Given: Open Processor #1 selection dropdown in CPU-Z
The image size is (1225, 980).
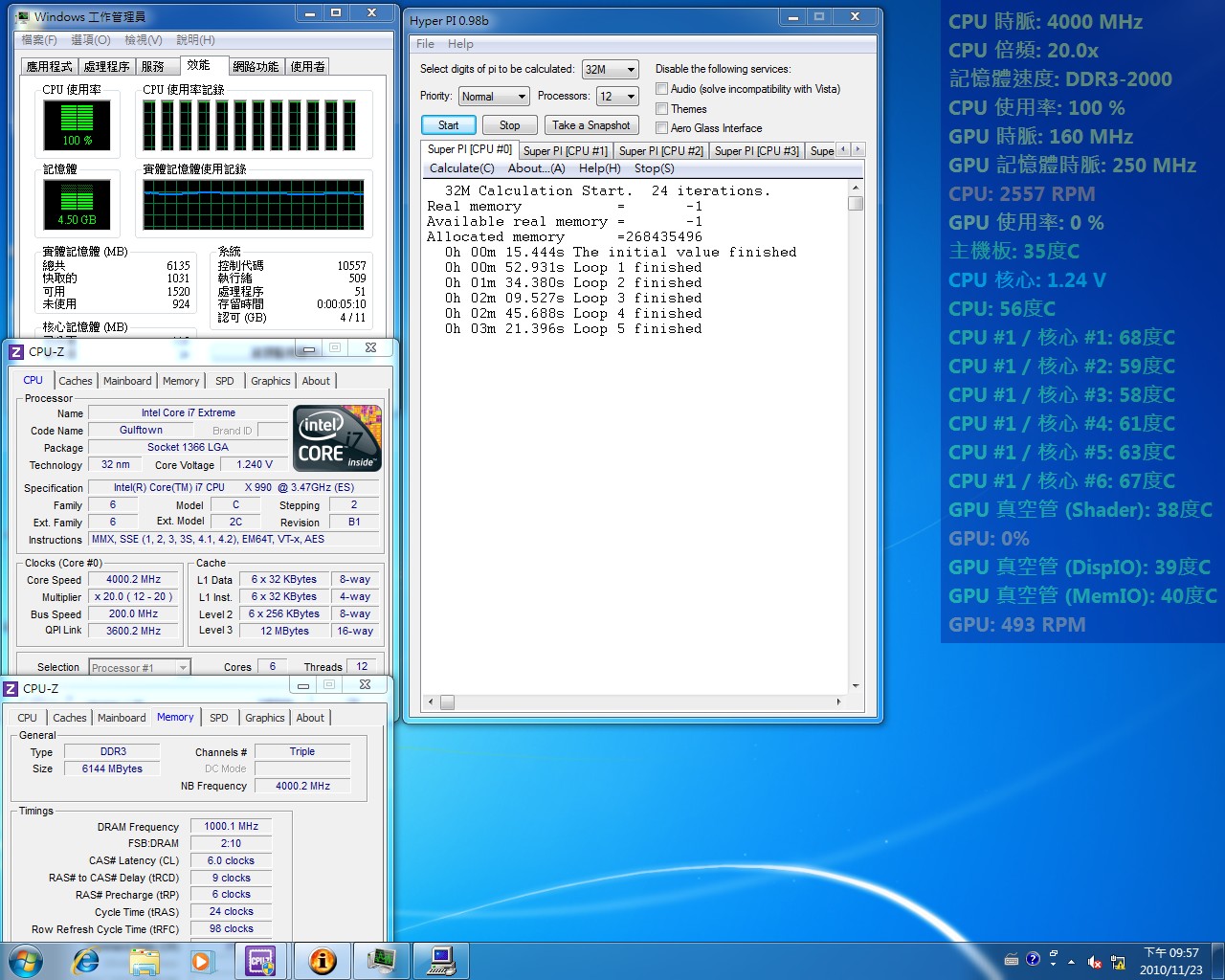Looking at the screenshot, I should [x=140, y=667].
